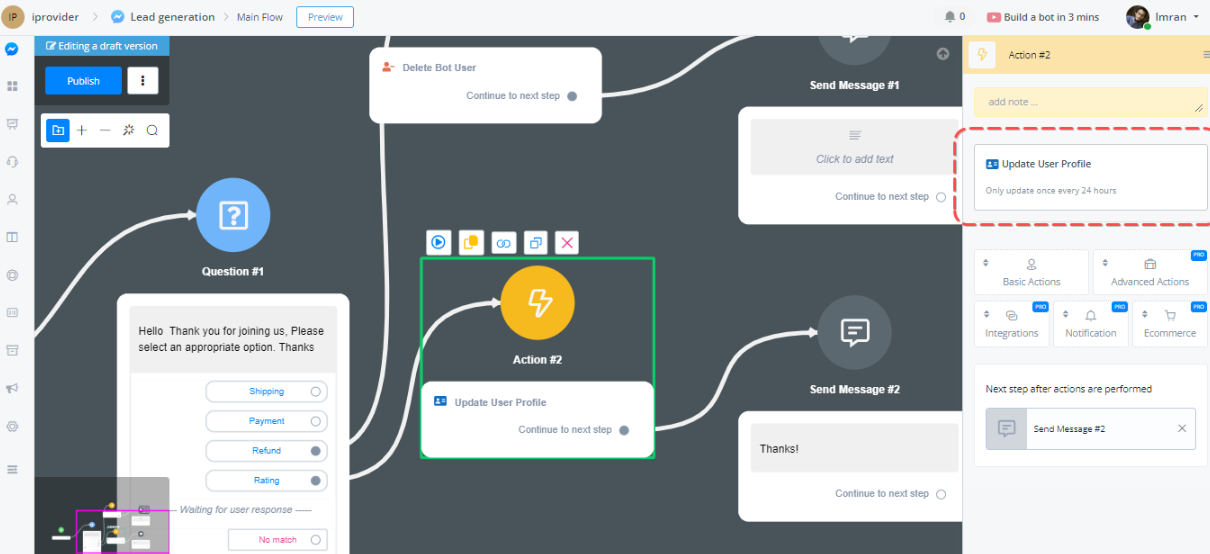The image size is (1210, 554).
Task: Select the Payment option connector circle
Action: [316, 421]
